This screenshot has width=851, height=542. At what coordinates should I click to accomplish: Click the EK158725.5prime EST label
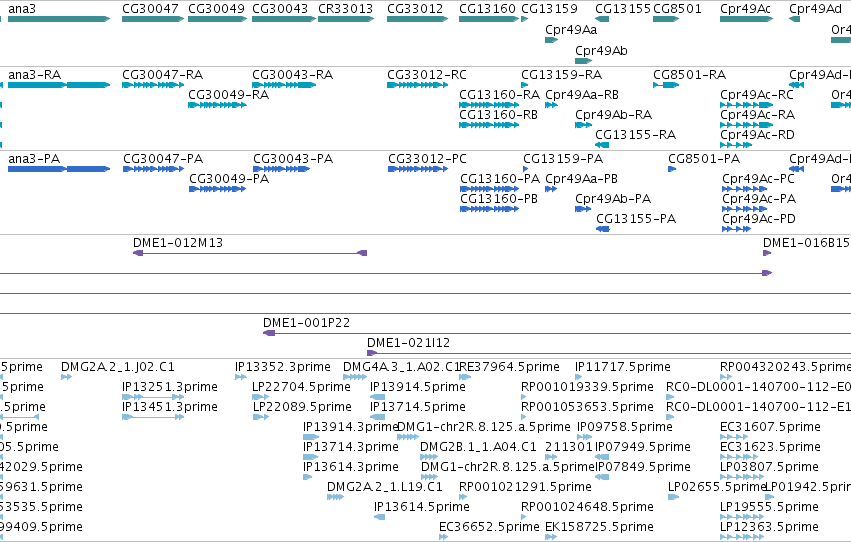pyautogui.click(x=599, y=526)
